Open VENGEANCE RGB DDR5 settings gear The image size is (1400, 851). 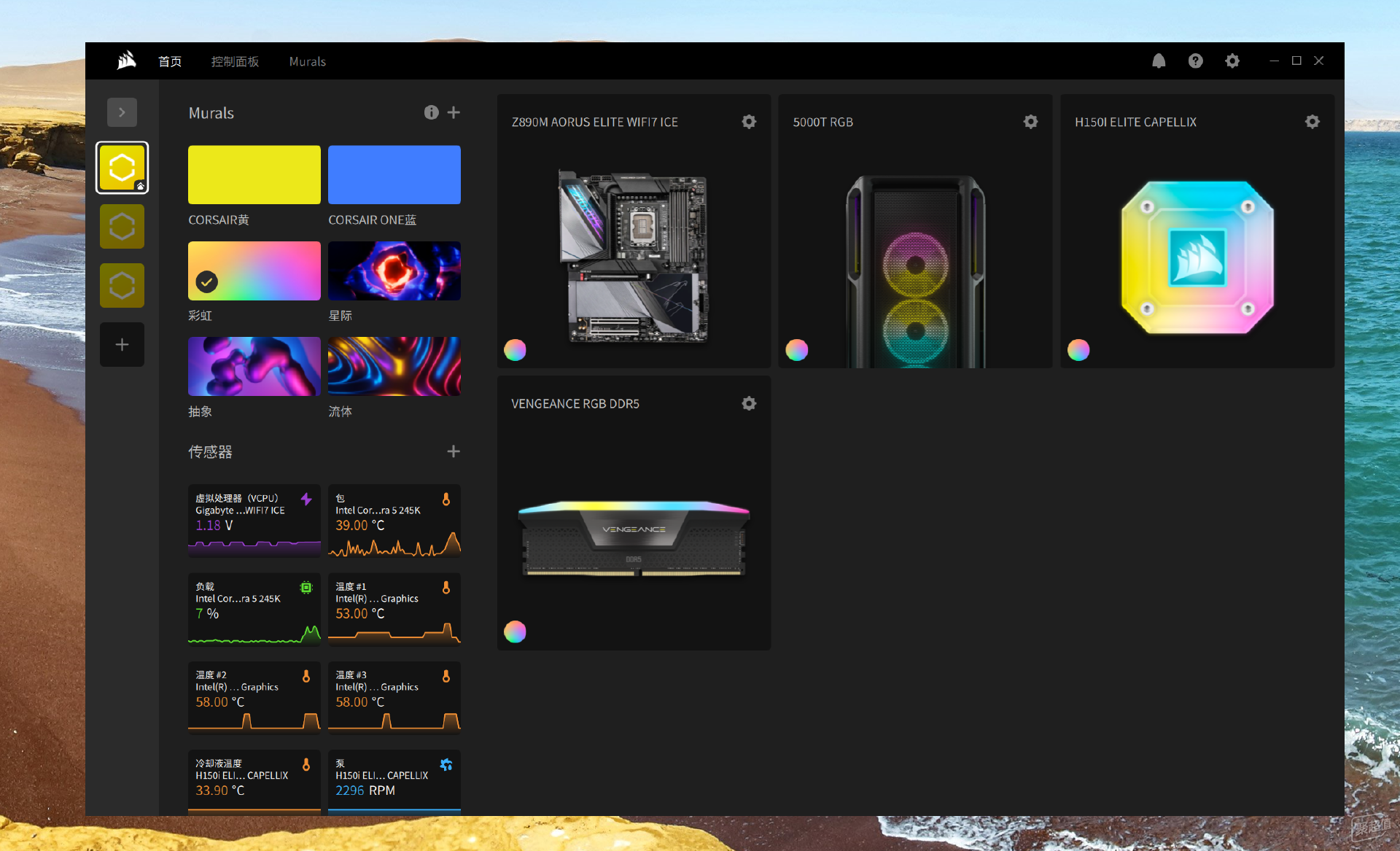(749, 403)
